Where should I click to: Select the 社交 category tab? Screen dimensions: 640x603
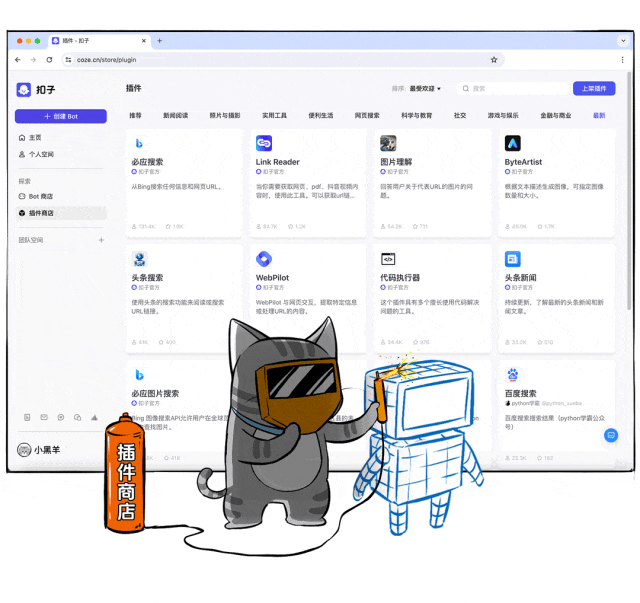pos(460,116)
